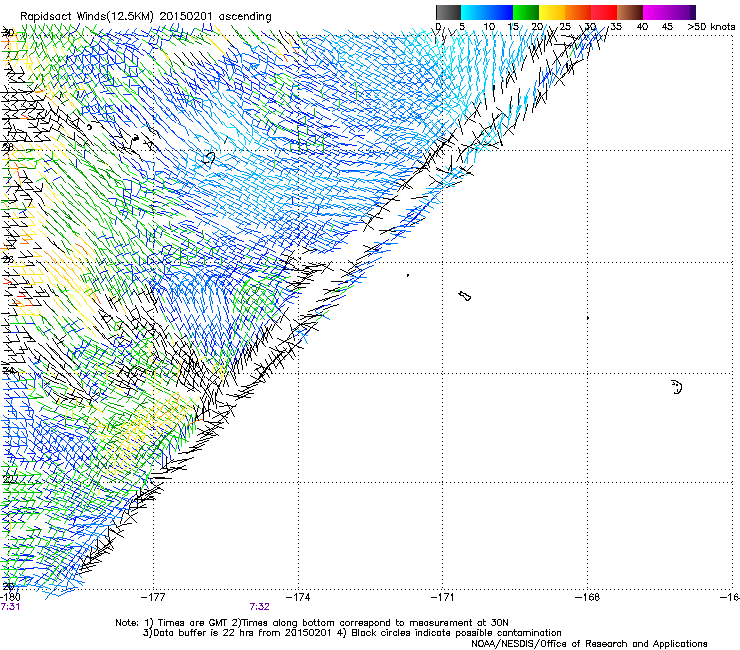
Task: Click the '-177' longitude label
Action: click(153, 597)
